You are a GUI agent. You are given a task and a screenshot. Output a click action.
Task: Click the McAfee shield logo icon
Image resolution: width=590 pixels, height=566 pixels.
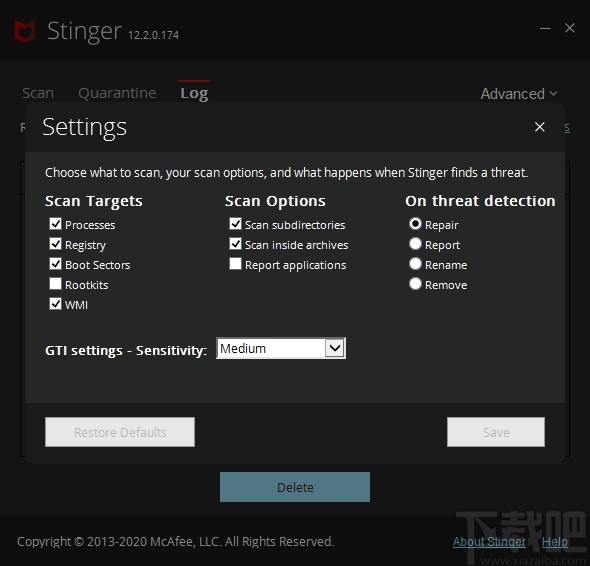tap(25, 31)
